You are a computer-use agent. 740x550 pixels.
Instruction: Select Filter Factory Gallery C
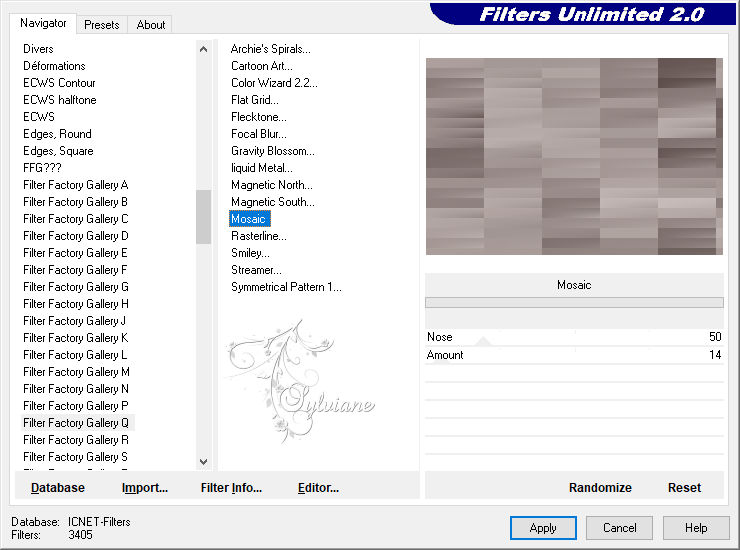point(76,219)
